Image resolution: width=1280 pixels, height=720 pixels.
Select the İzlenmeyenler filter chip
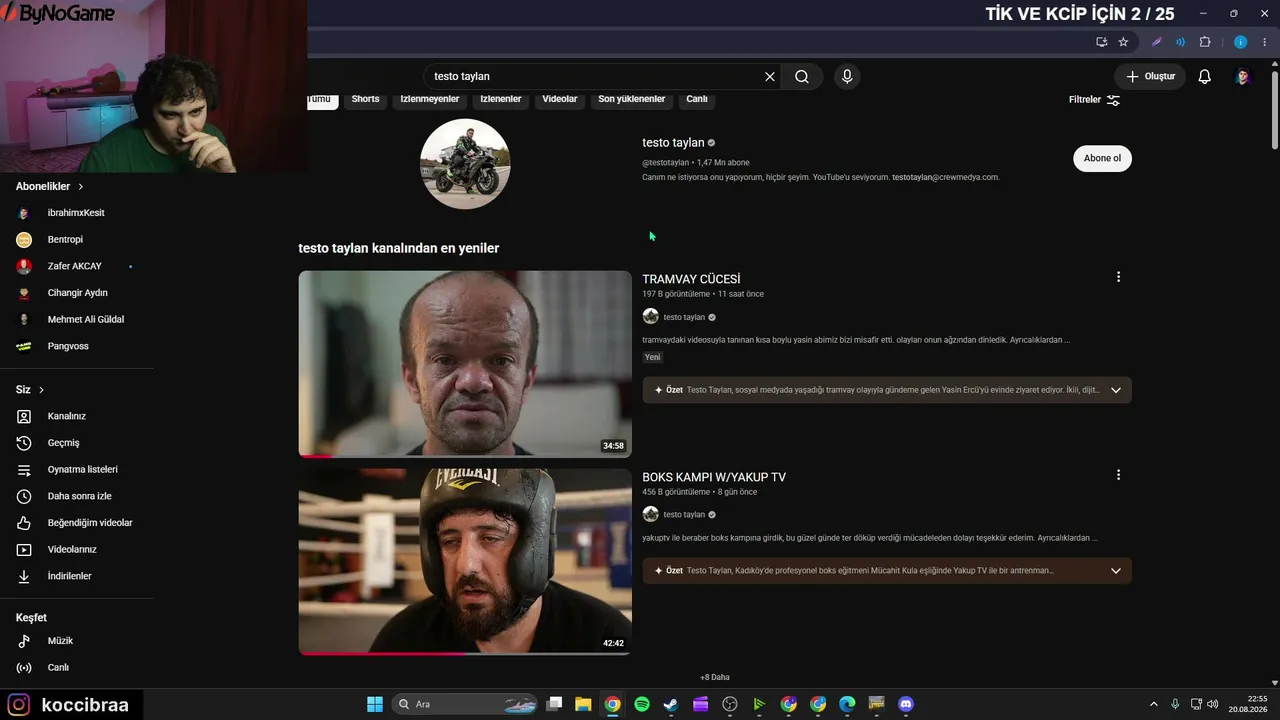[430, 99]
